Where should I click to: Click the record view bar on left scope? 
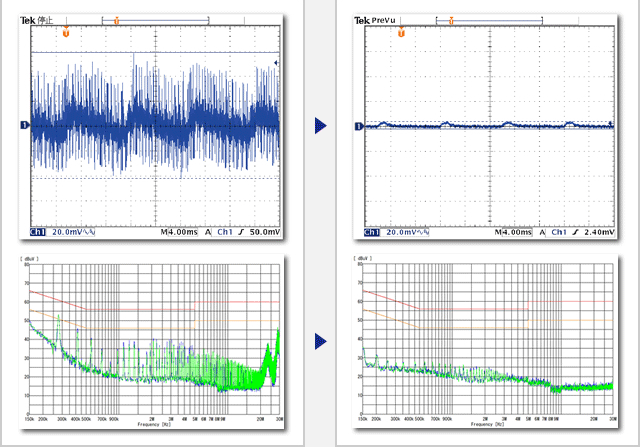point(156,20)
